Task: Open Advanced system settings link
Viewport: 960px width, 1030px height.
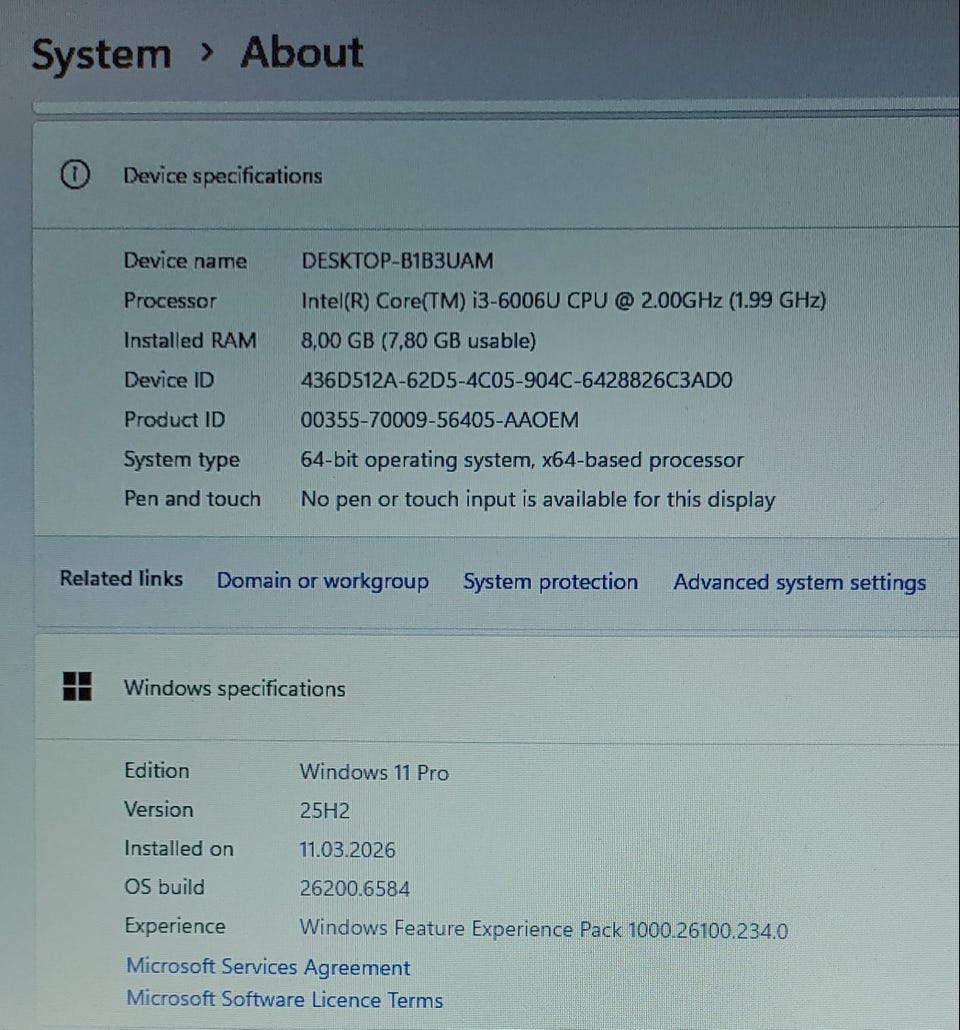Action: 800,583
